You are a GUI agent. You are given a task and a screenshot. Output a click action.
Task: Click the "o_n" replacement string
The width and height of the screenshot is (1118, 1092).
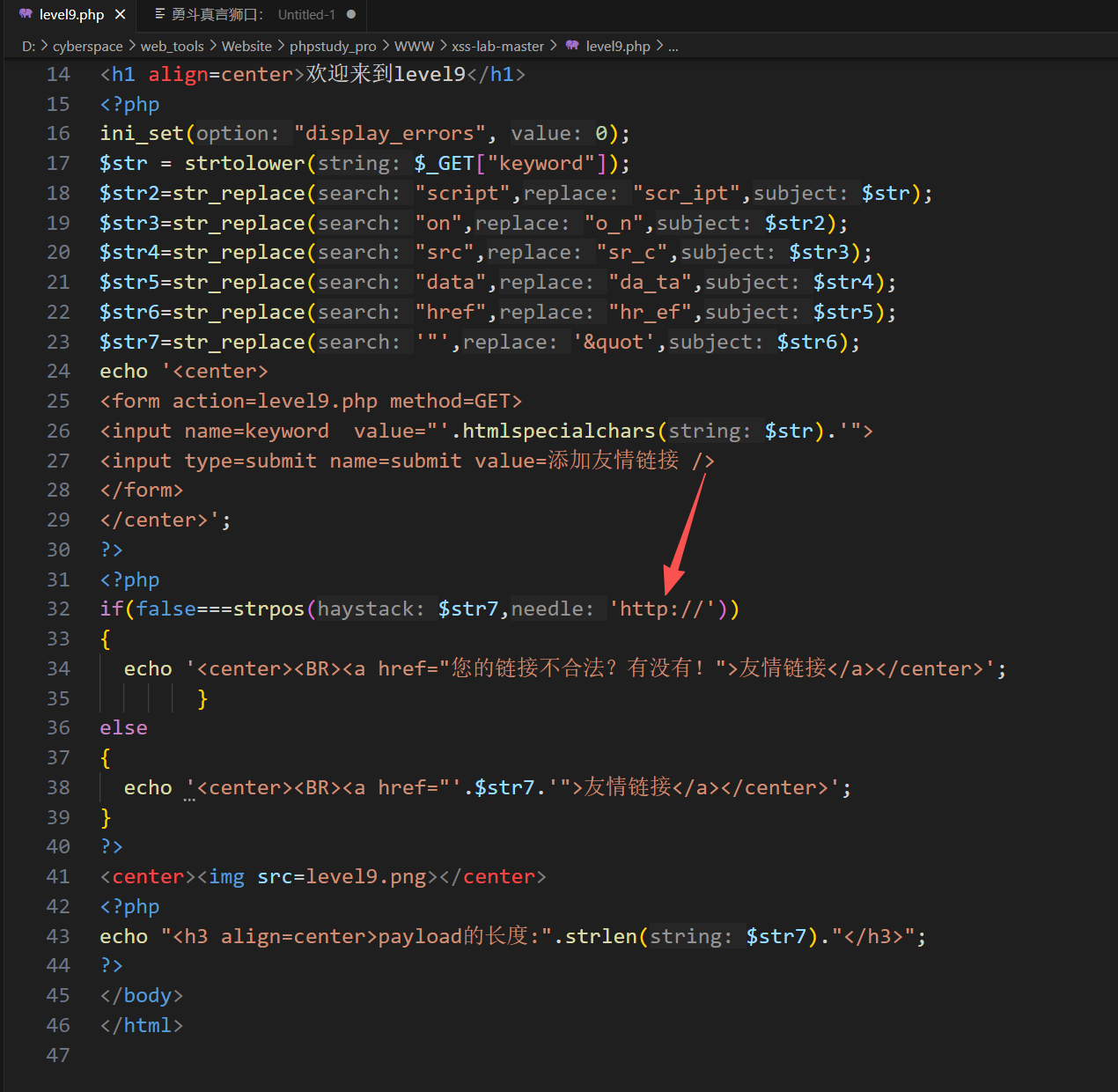(614, 224)
